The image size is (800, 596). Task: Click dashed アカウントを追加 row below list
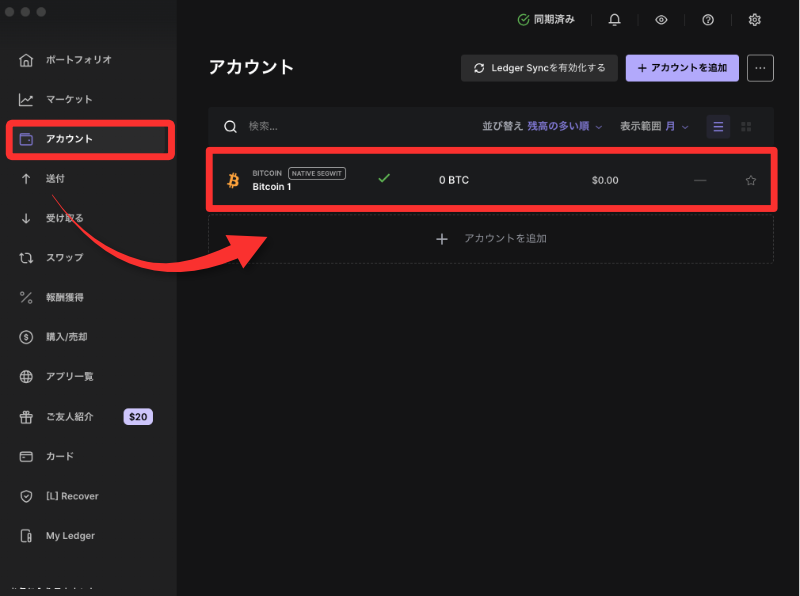491,239
